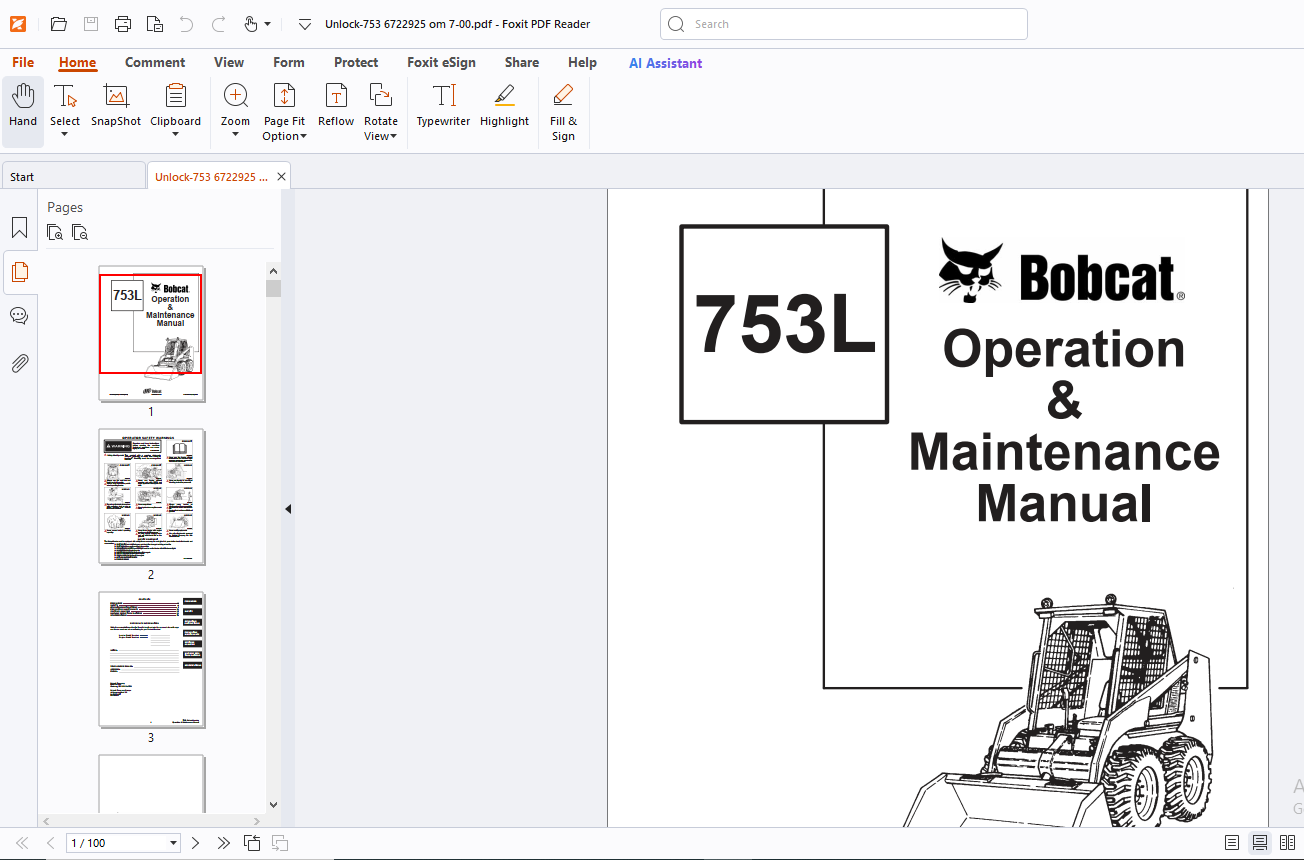Image resolution: width=1304 pixels, height=860 pixels.
Task: Click thumbnail panel scroll up arrow
Action: coord(273,270)
